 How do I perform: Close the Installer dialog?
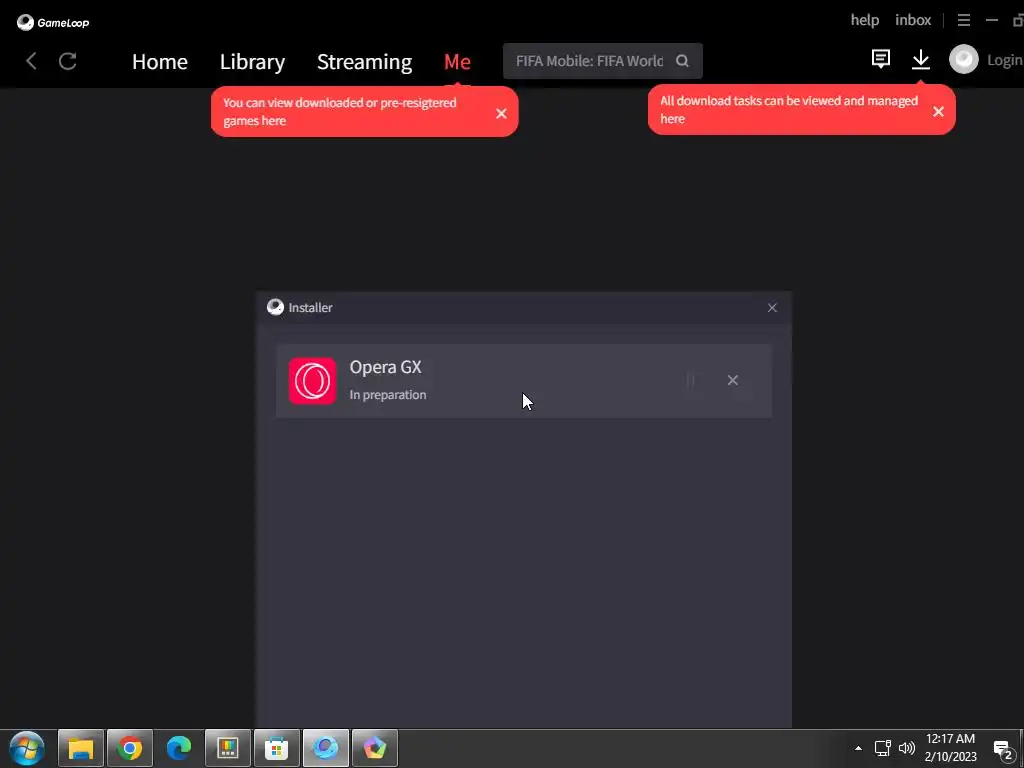coord(772,308)
